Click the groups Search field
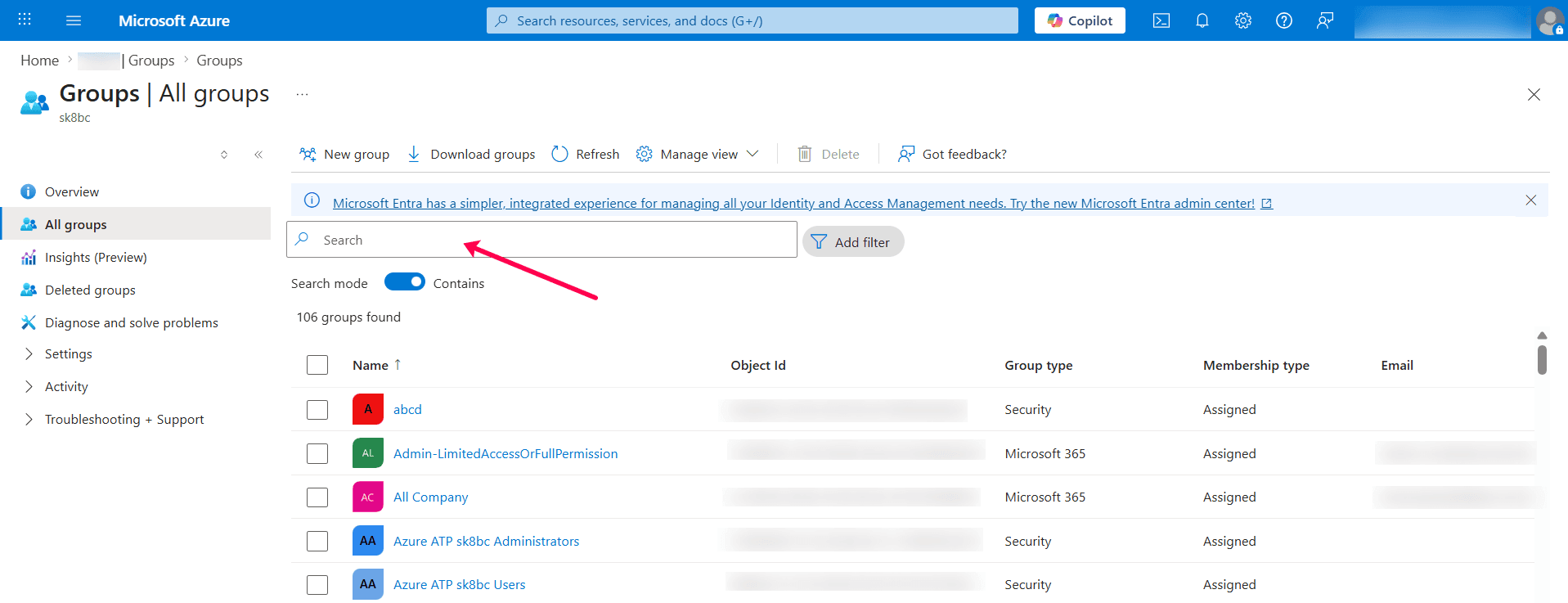 click(541, 240)
